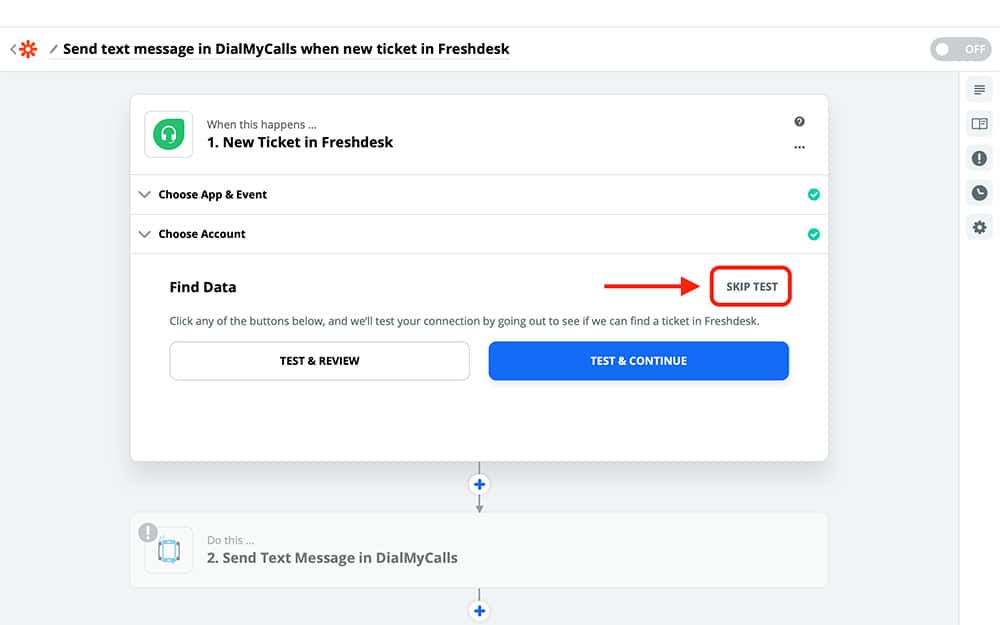
Task: Toggle the Zap ON/OFF switch
Action: point(960,49)
